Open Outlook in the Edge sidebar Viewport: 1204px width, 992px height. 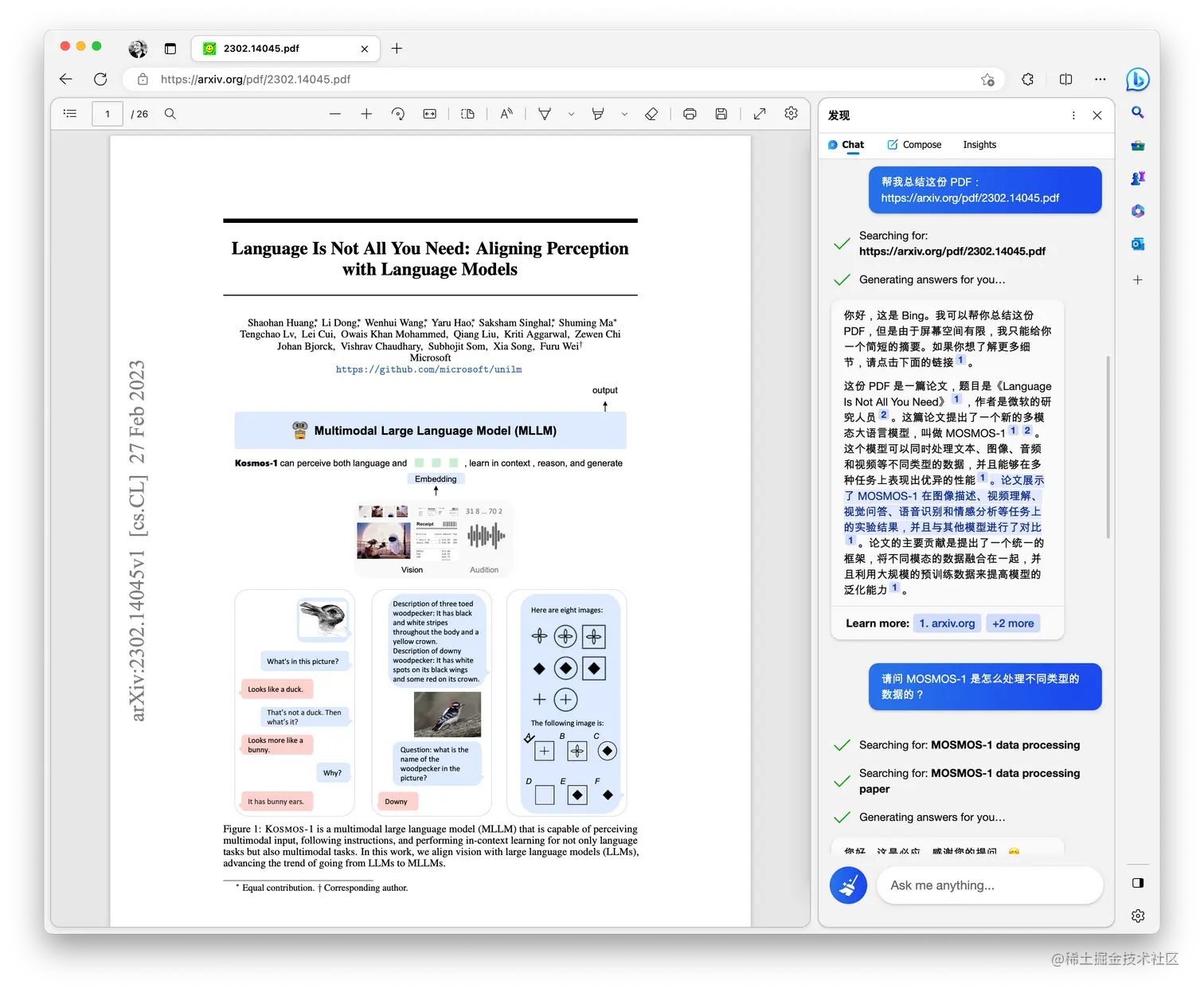(x=1138, y=244)
